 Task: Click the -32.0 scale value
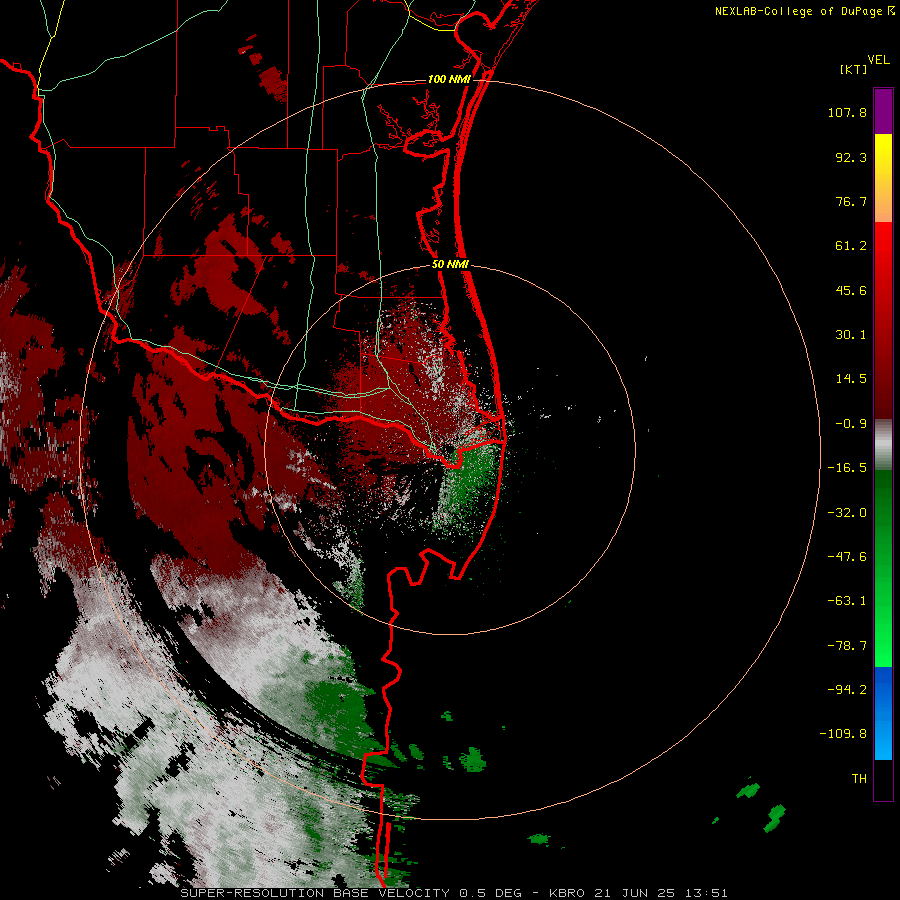pos(847,513)
